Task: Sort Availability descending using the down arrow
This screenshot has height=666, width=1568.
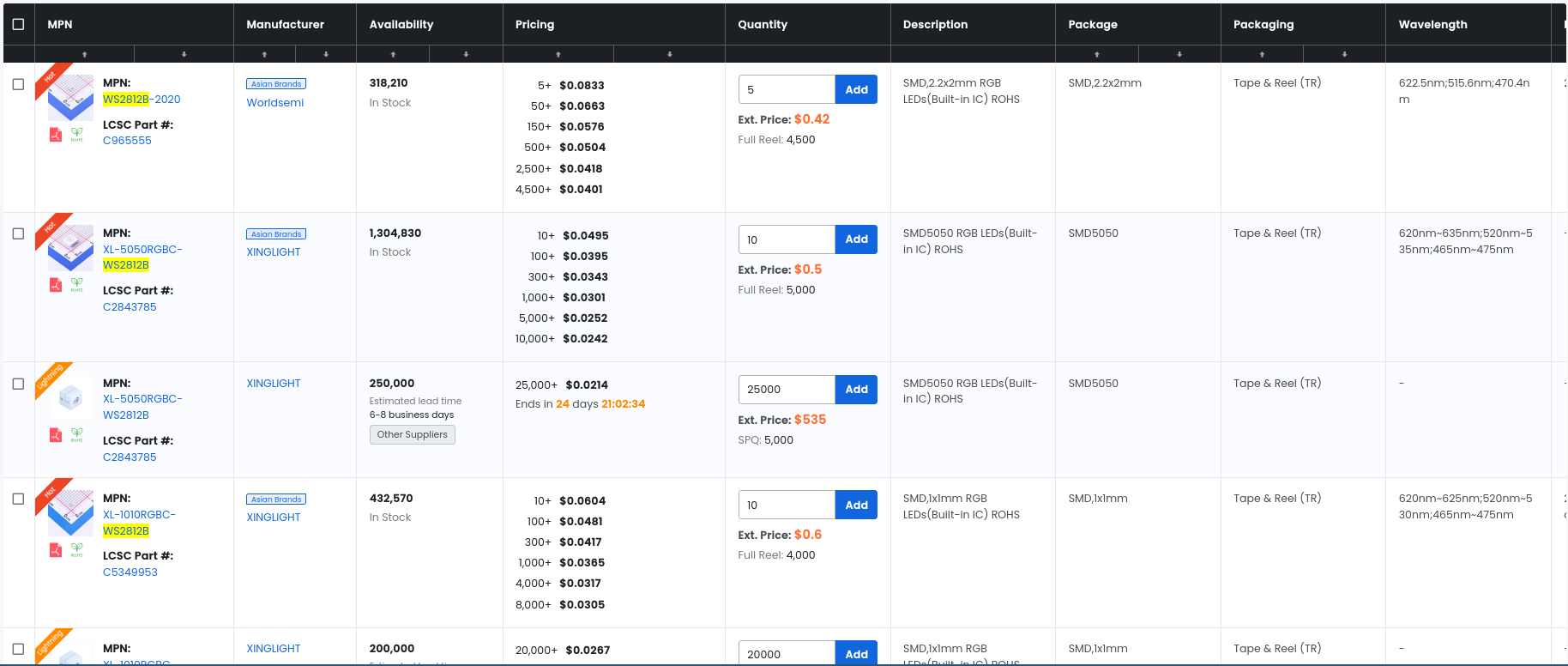Action: pyautogui.click(x=466, y=54)
